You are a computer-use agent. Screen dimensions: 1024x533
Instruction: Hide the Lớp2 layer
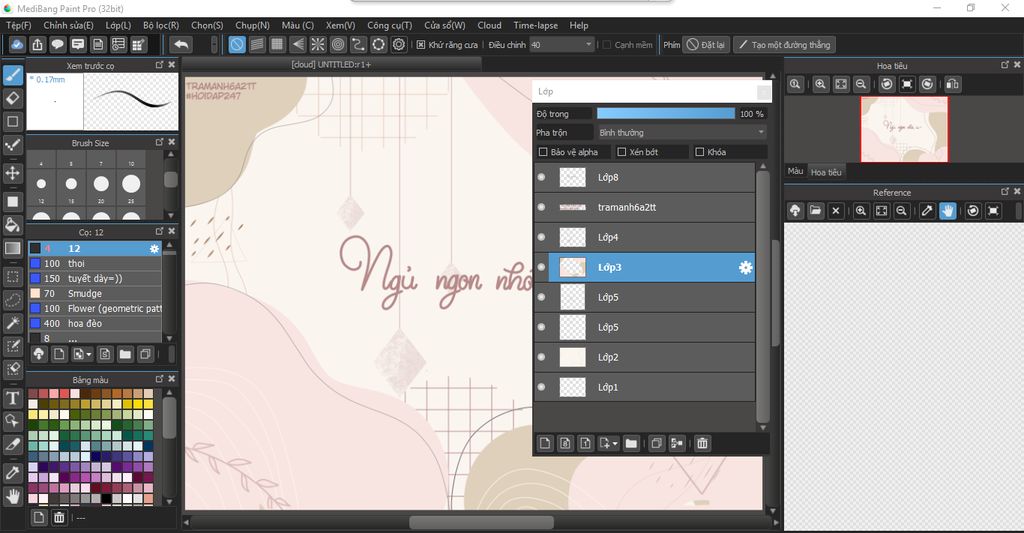pyautogui.click(x=541, y=357)
